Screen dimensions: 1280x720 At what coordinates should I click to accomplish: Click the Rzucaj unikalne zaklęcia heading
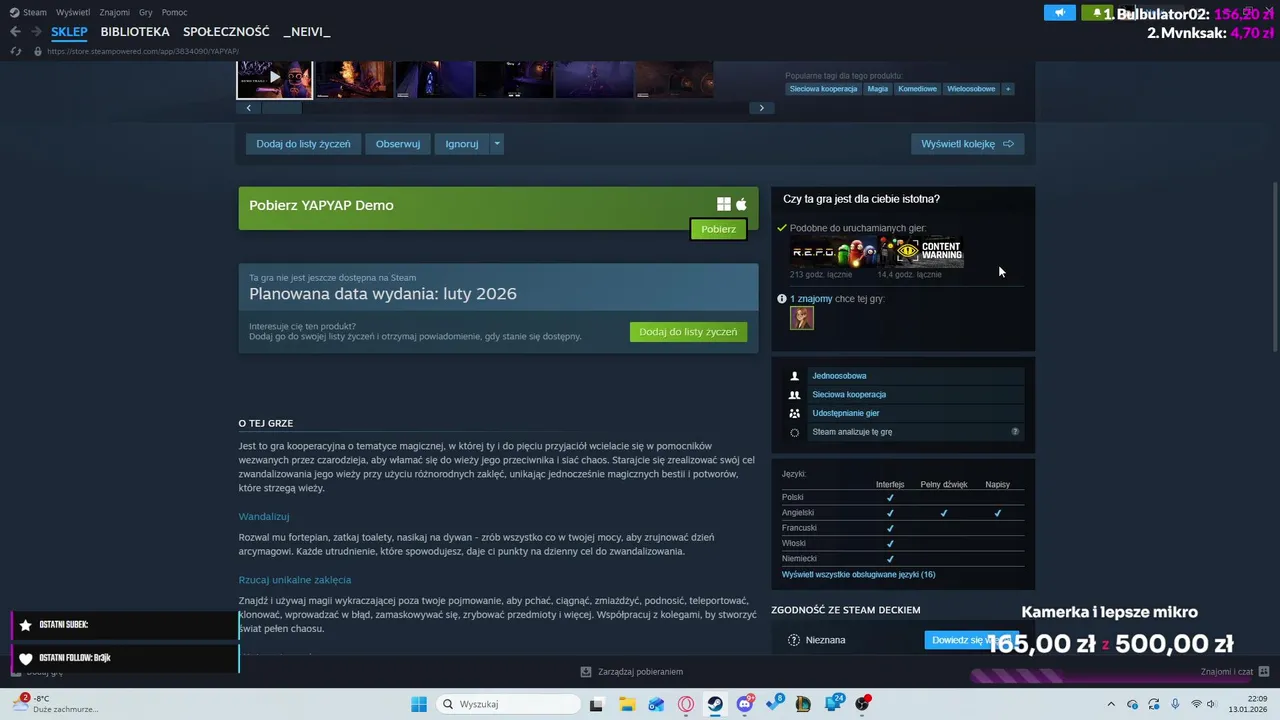pos(295,580)
